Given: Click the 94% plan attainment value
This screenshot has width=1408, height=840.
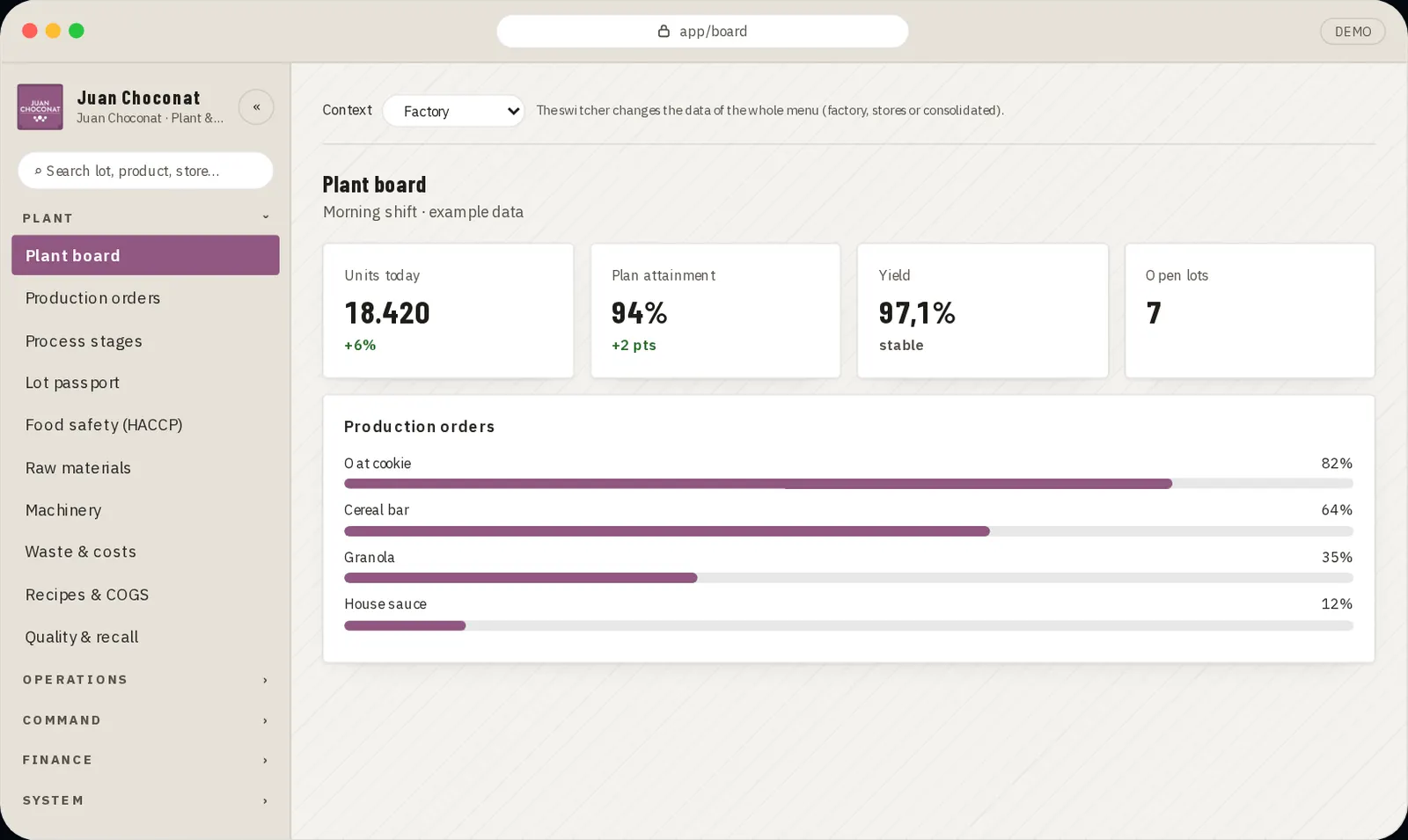Looking at the screenshot, I should [x=640, y=313].
